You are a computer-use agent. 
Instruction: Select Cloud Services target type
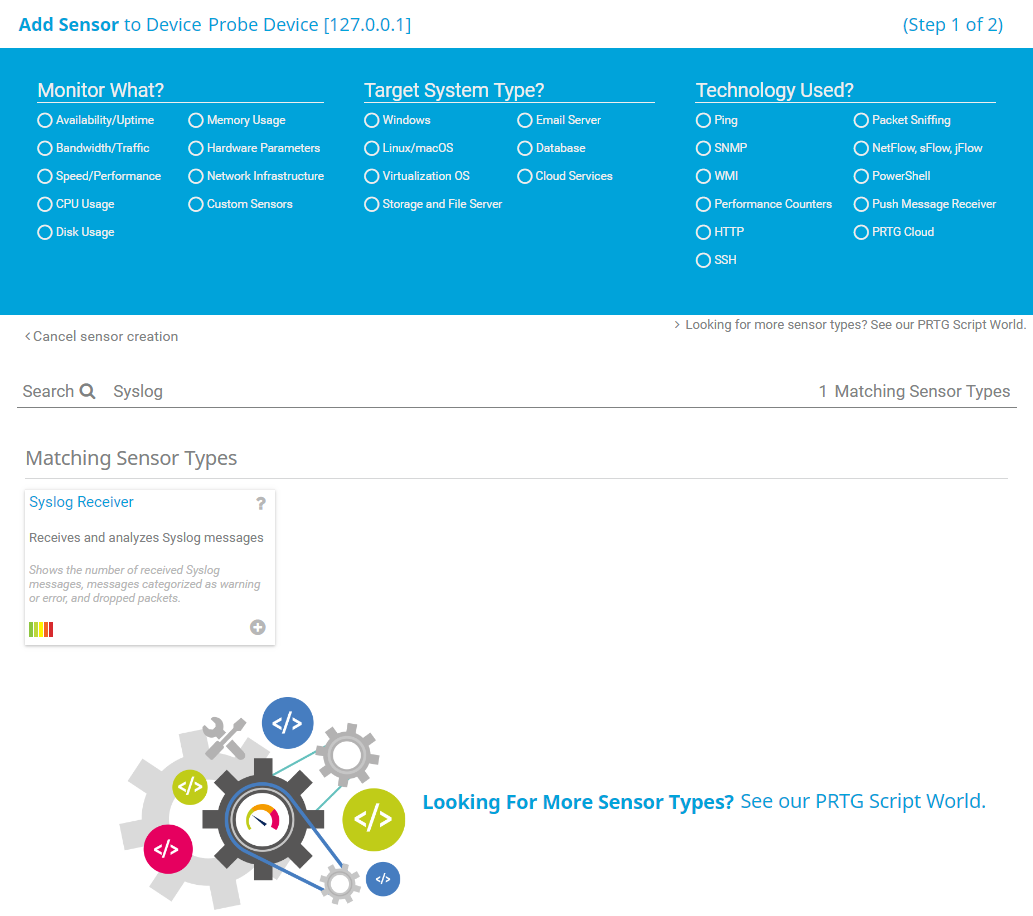525,176
